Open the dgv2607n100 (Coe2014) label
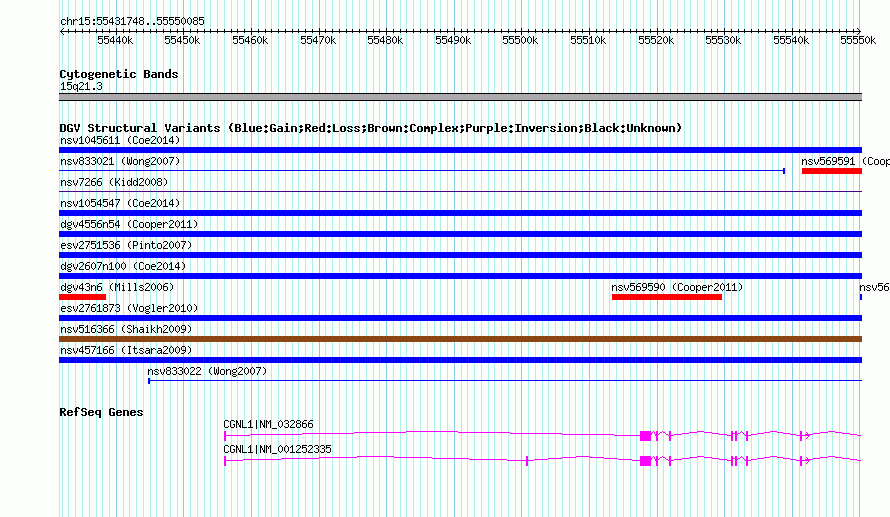 point(123,266)
